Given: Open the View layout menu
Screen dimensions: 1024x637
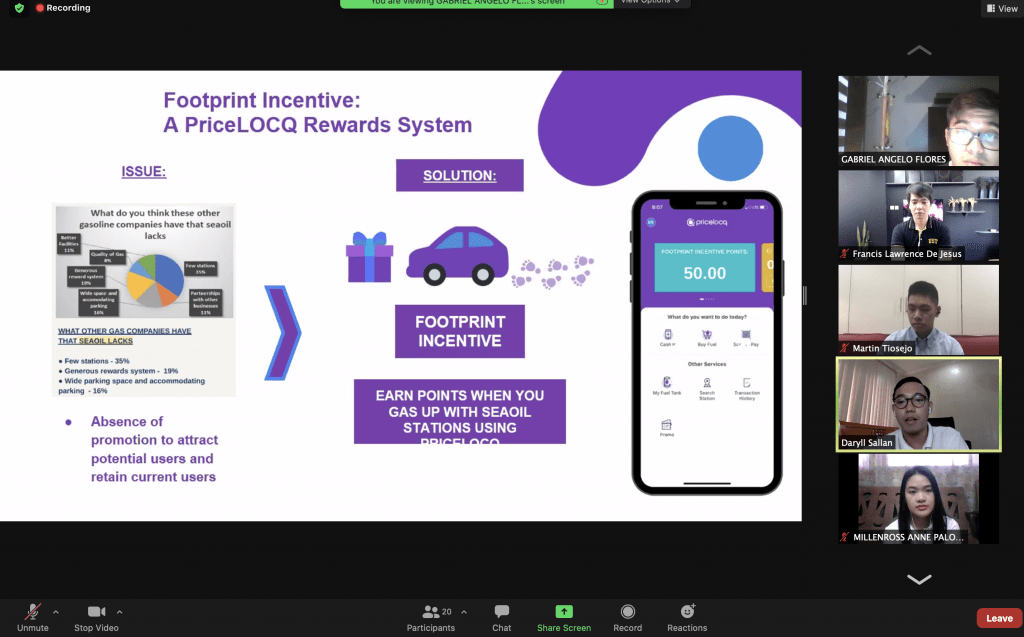Looking at the screenshot, I should click(x=1002, y=8).
